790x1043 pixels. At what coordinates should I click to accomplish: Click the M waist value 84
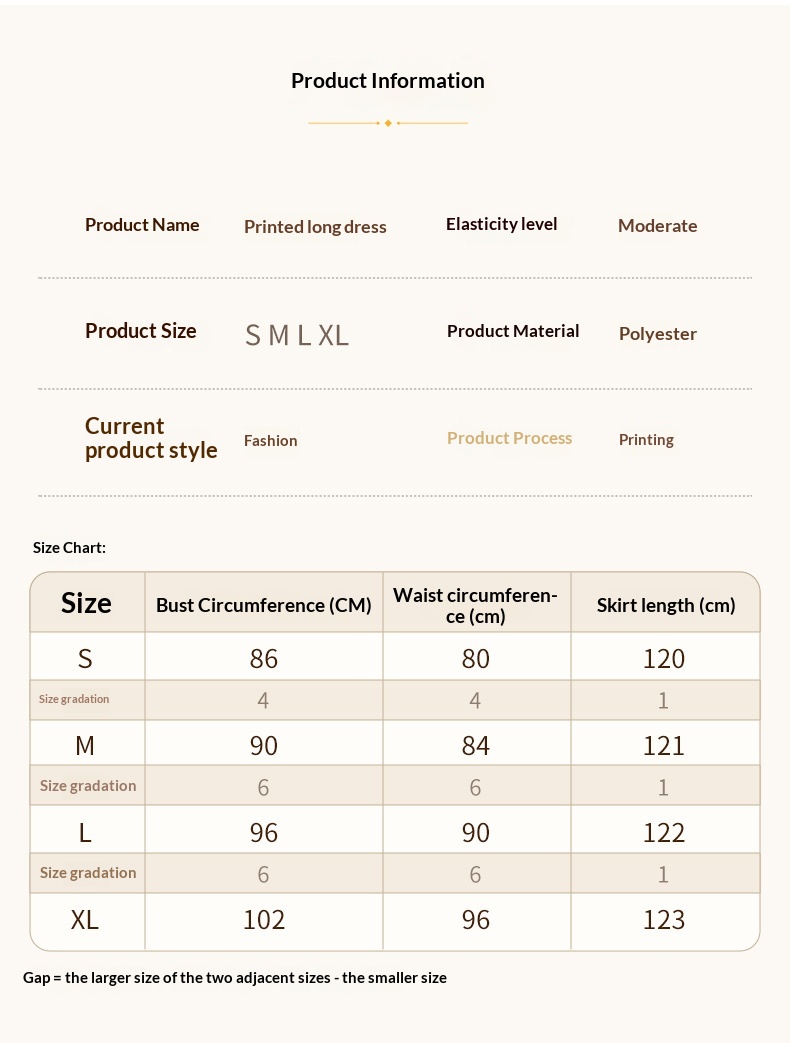pos(476,746)
